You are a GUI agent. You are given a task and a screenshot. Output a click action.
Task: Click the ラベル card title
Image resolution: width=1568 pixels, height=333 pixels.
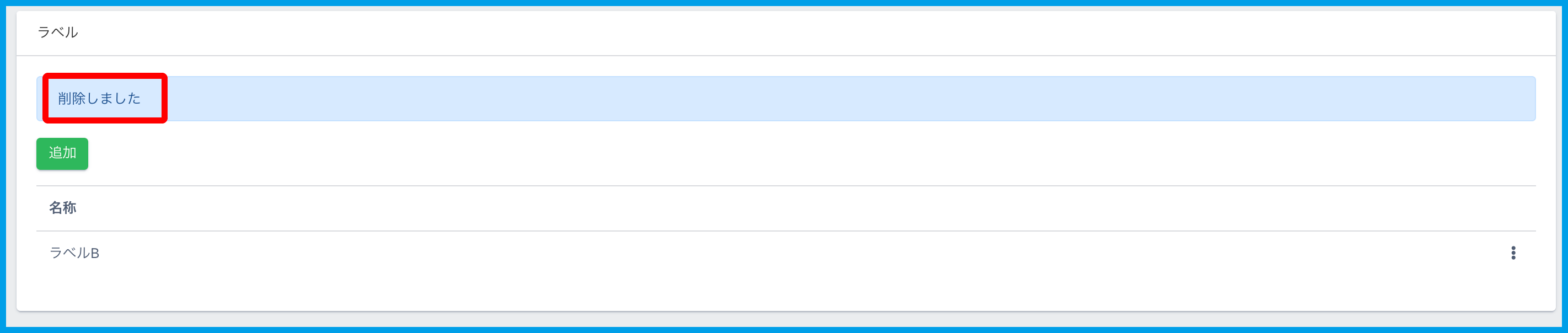(x=58, y=33)
